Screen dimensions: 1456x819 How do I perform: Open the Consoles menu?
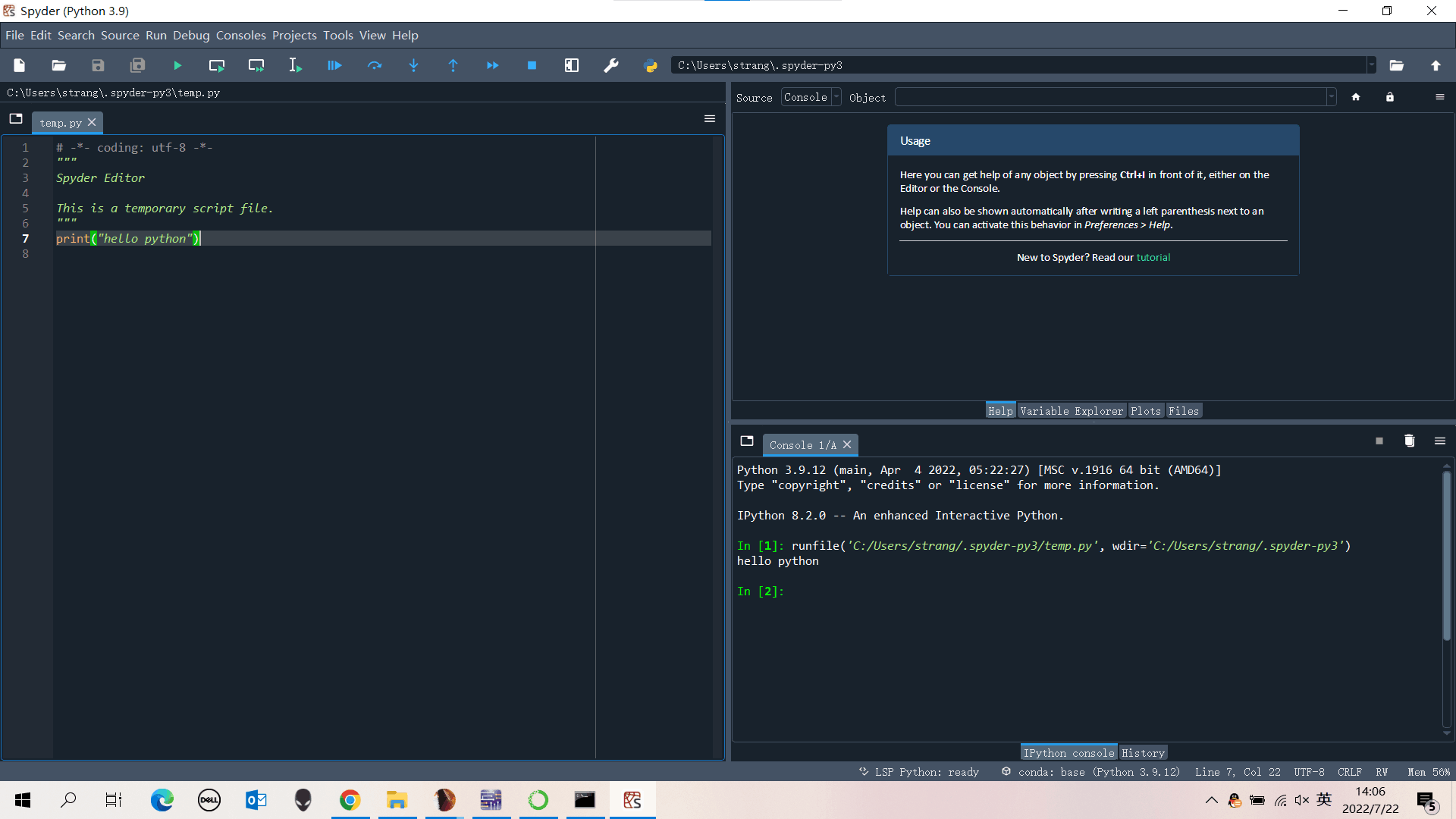click(x=240, y=36)
